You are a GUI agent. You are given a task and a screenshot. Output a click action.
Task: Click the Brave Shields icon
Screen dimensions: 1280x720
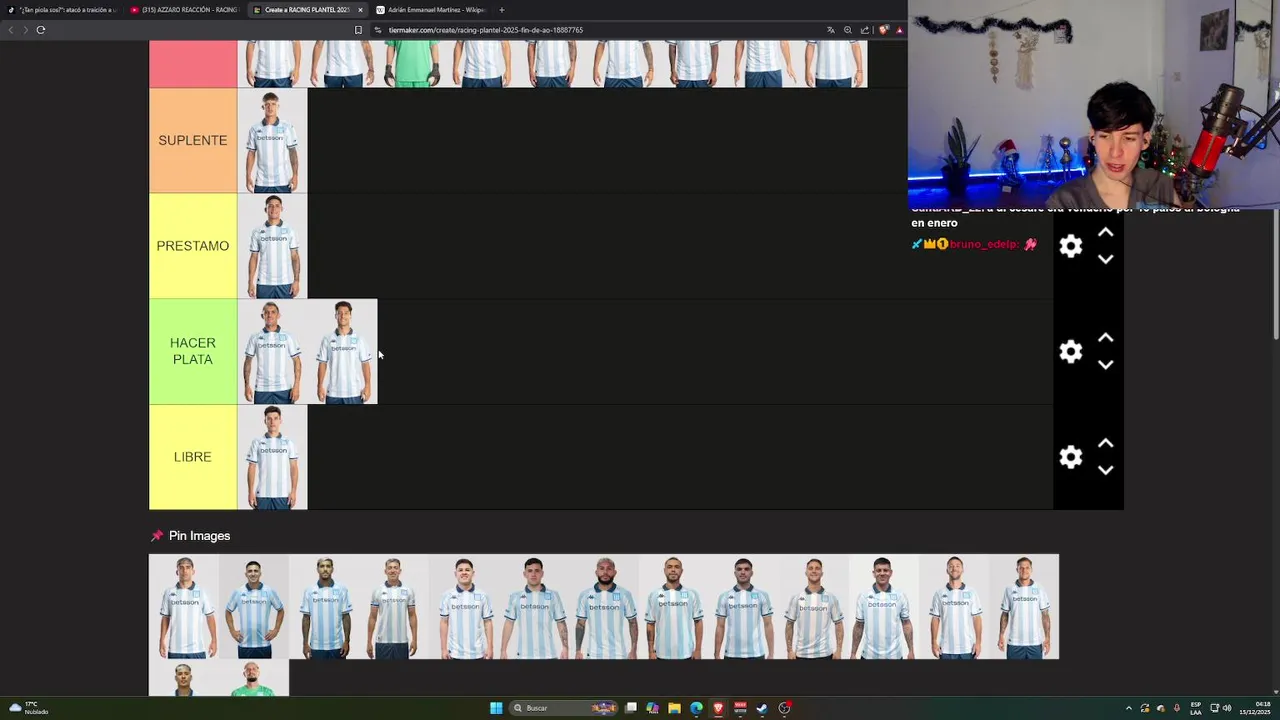click(883, 30)
